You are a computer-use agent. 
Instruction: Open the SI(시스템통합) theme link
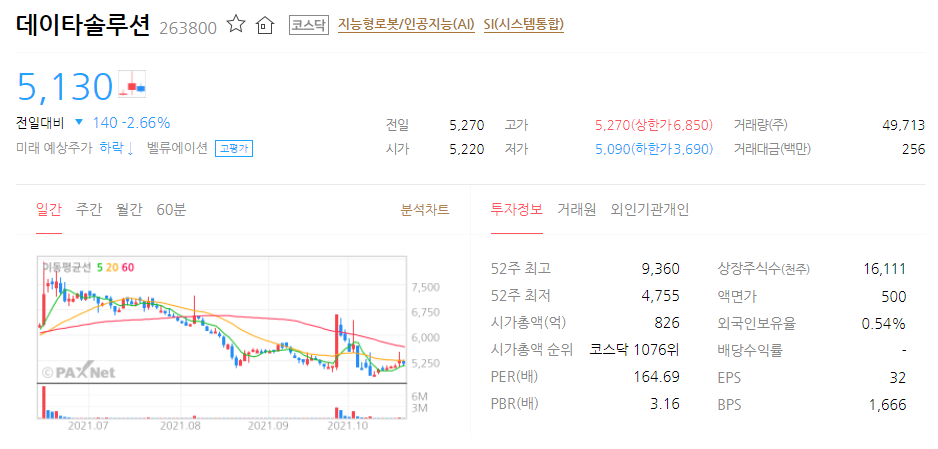524,25
